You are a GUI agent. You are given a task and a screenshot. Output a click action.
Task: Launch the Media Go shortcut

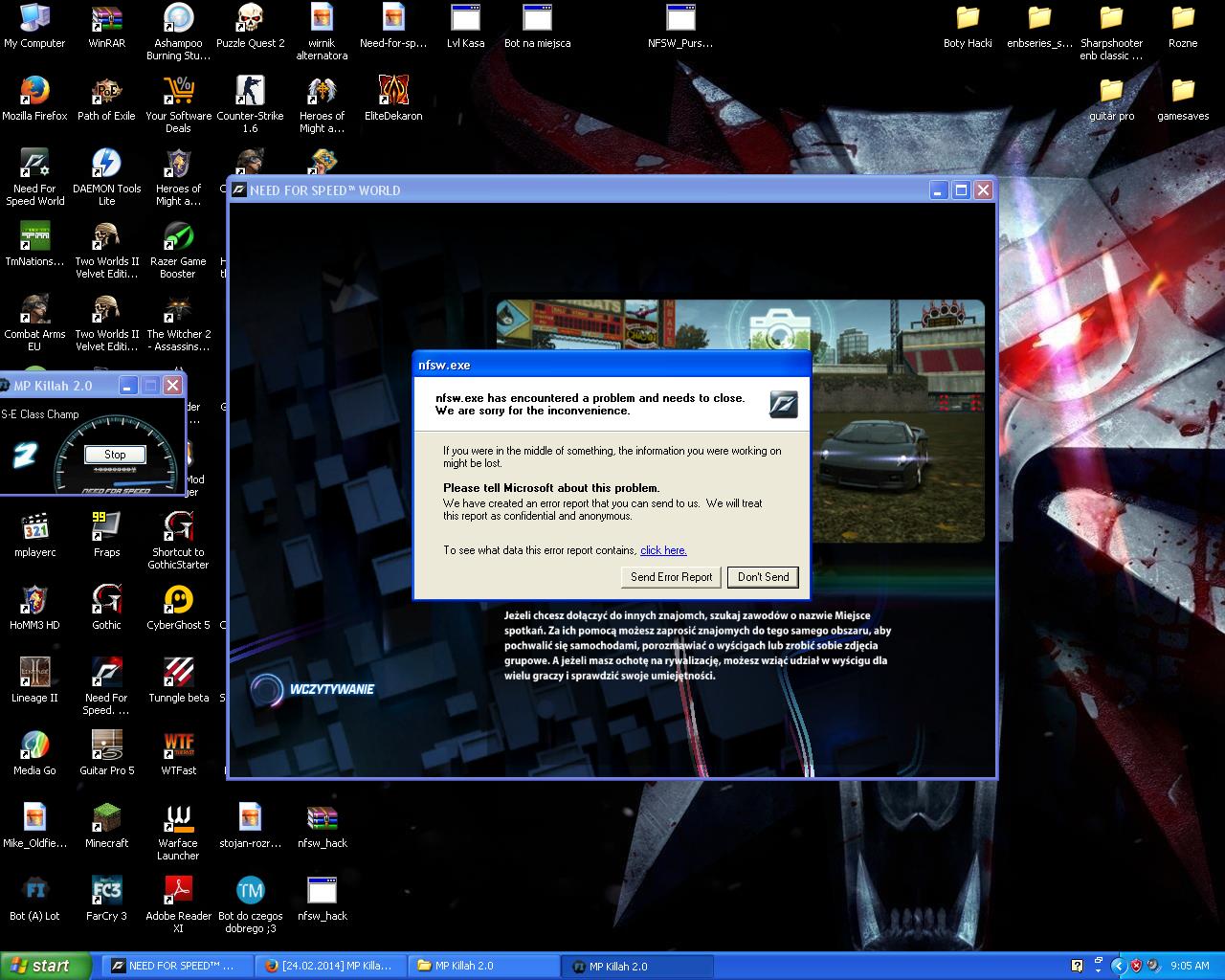34,753
